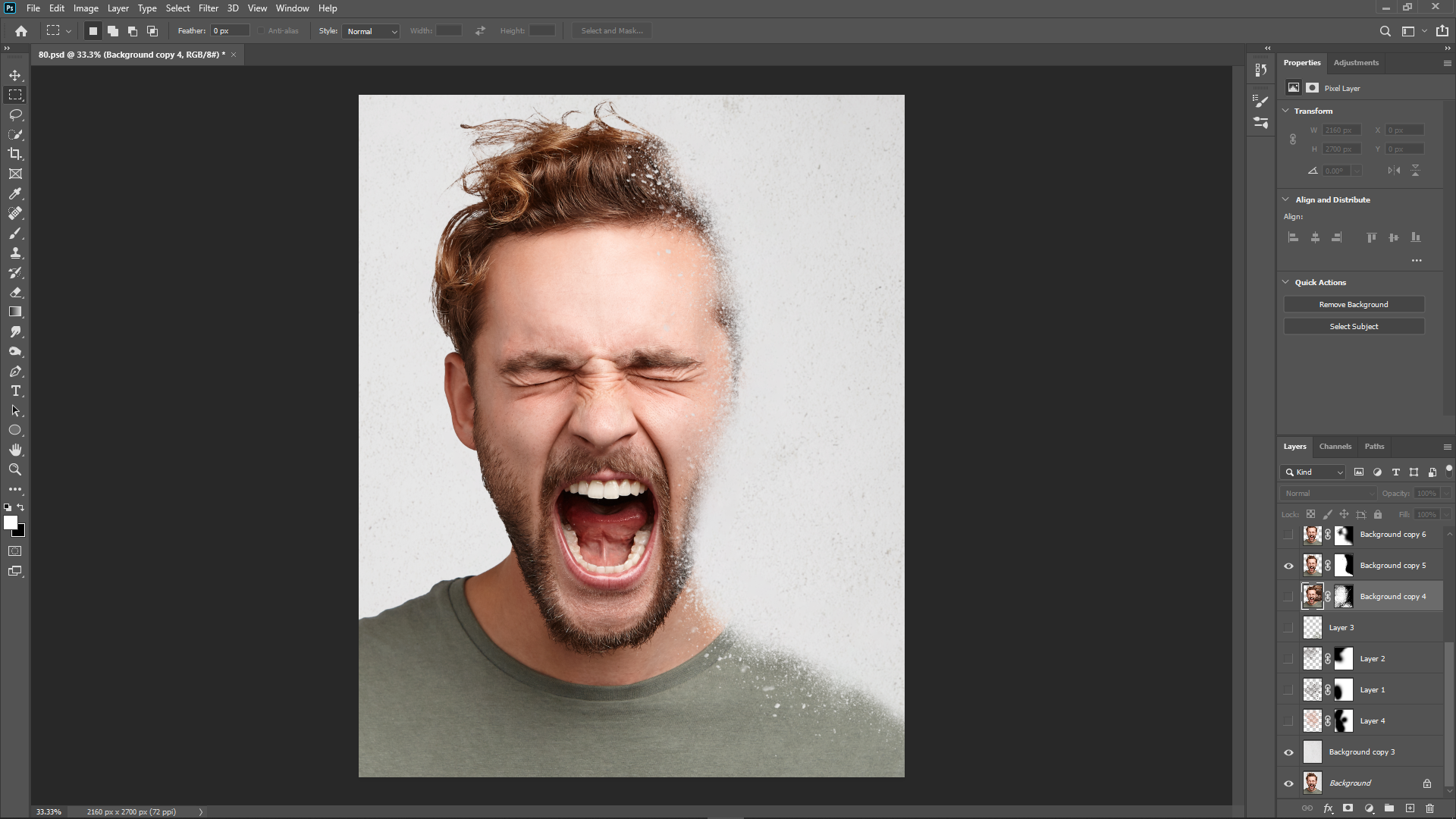Click the Select Subject button

coord(1354,327)
